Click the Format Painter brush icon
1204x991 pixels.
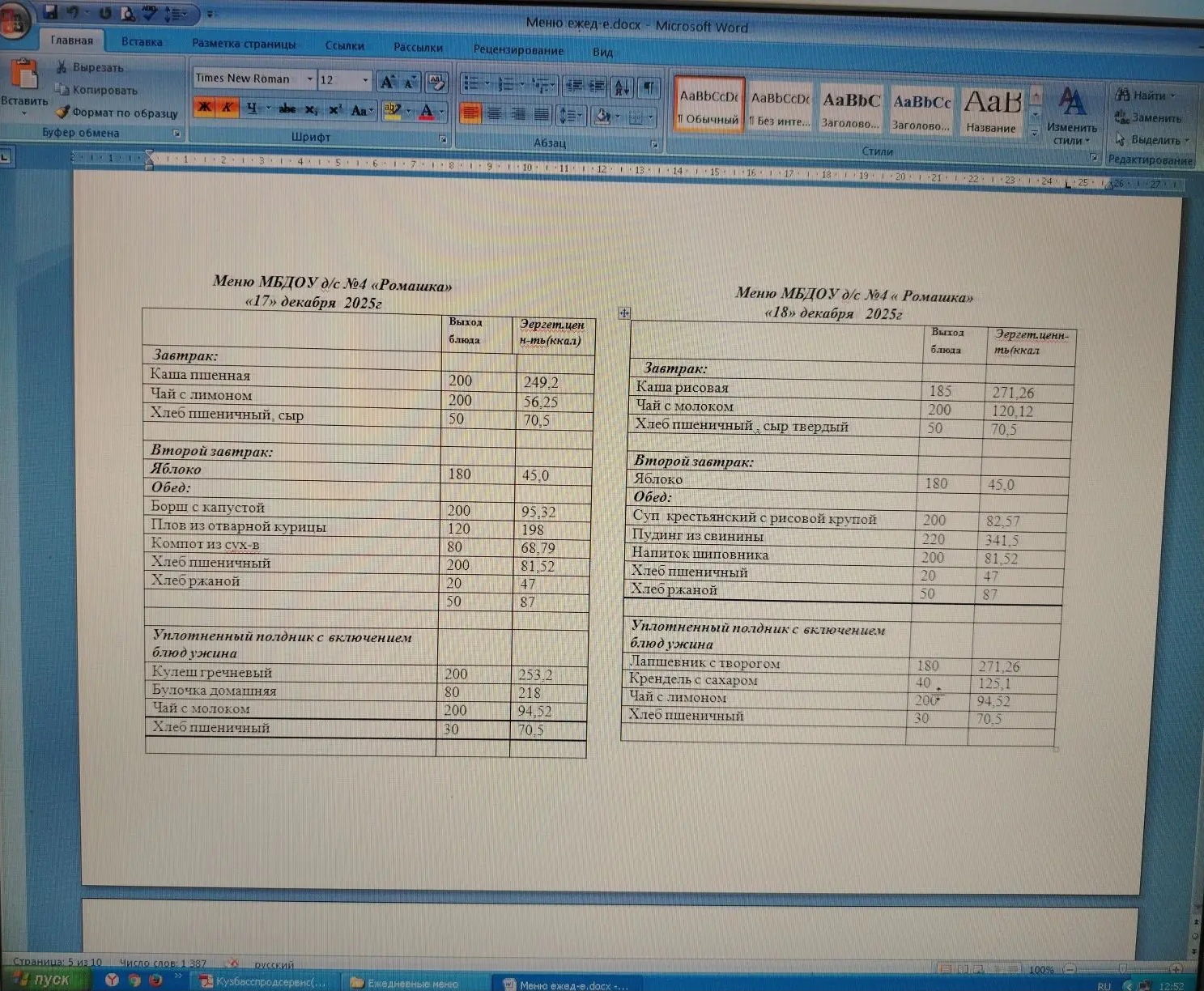(62, 113)
